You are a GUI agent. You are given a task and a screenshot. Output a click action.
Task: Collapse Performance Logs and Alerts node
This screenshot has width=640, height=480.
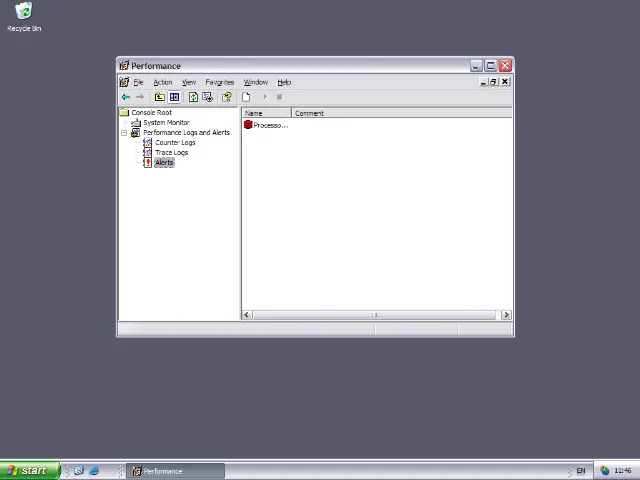125,133
